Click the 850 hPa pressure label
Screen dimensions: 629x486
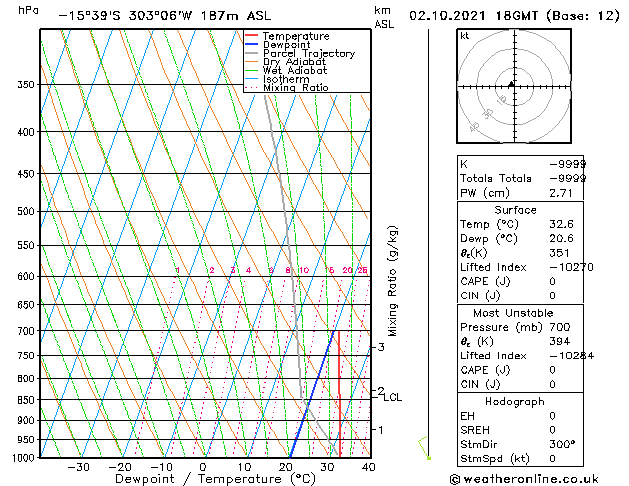coord(26,400)
